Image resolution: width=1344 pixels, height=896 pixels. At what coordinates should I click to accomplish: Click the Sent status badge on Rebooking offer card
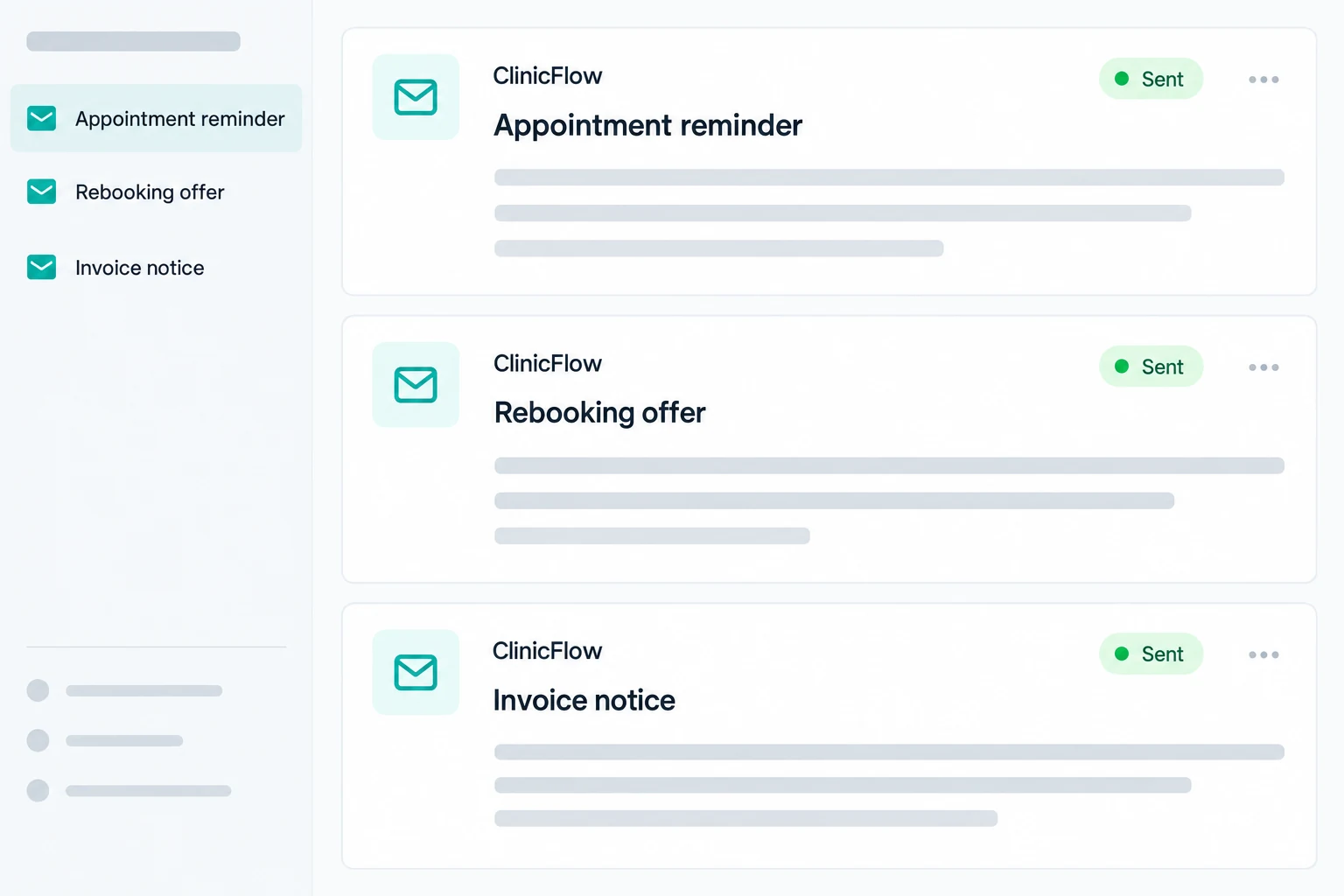[1151, 367]
